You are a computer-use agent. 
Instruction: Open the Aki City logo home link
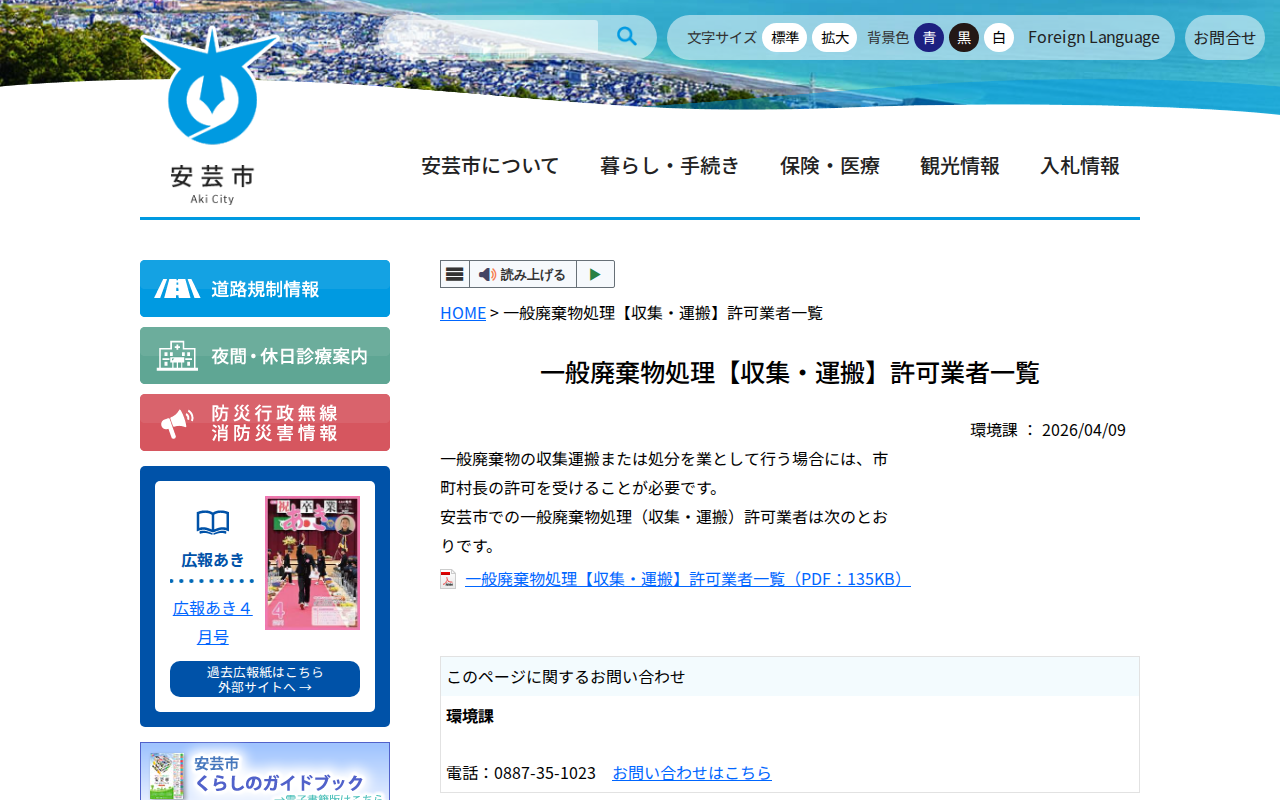[x=211, y=115]
